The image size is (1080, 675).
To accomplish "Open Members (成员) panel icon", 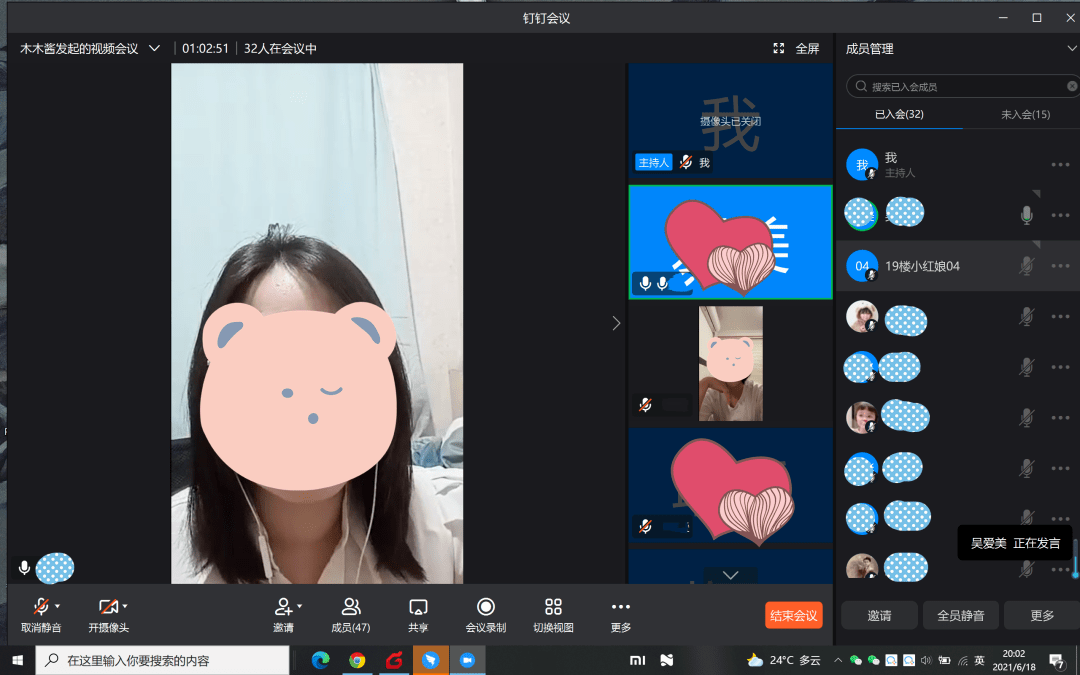I will (x=350, y=607).
